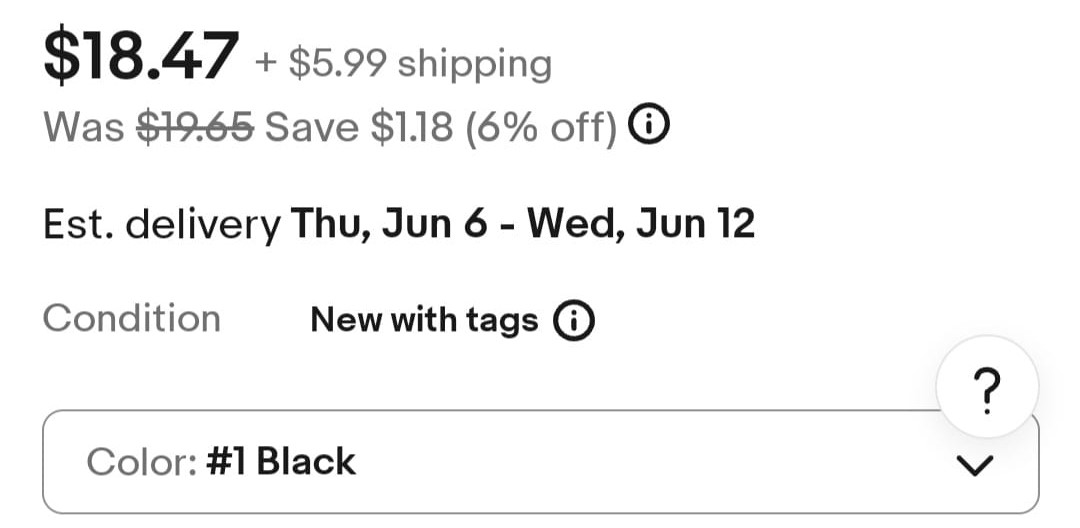
Task: Open the Color: #1 Black selector
Action: coord(541,462)
